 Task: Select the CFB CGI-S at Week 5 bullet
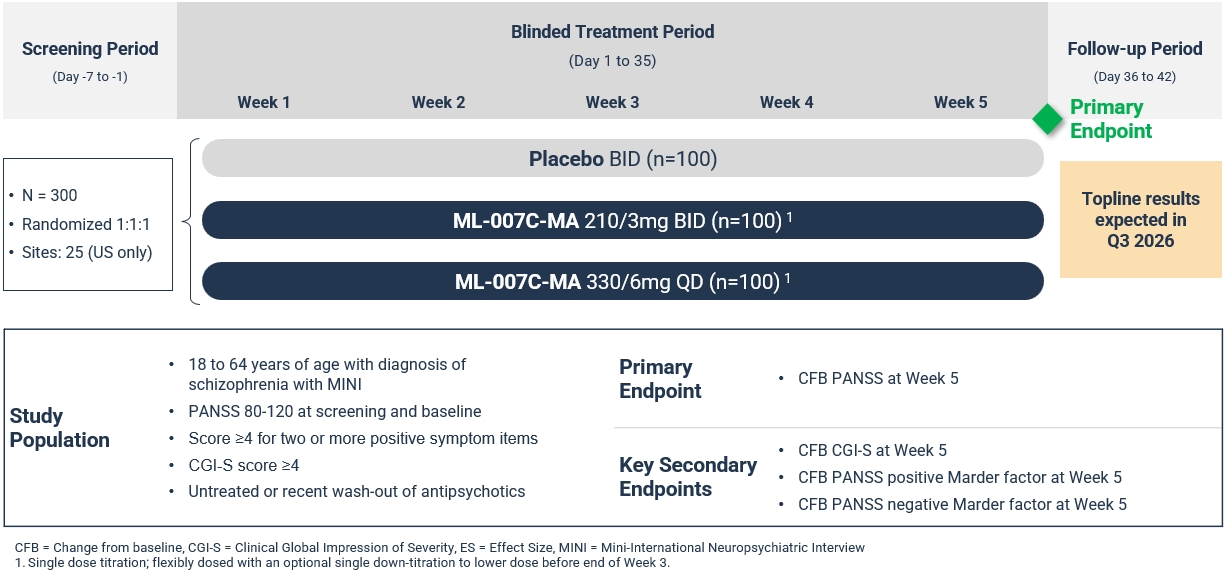pos(872,450)
